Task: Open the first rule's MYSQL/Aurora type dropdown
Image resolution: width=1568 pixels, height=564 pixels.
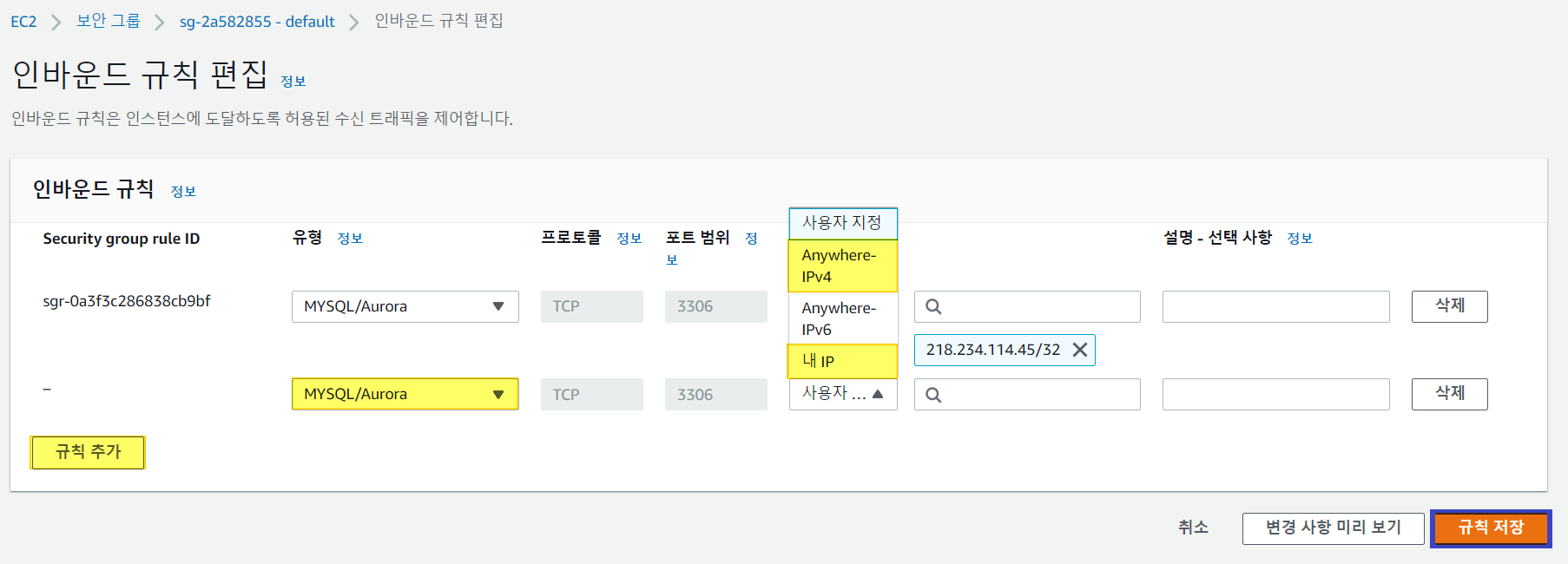Action: (405, 306)
